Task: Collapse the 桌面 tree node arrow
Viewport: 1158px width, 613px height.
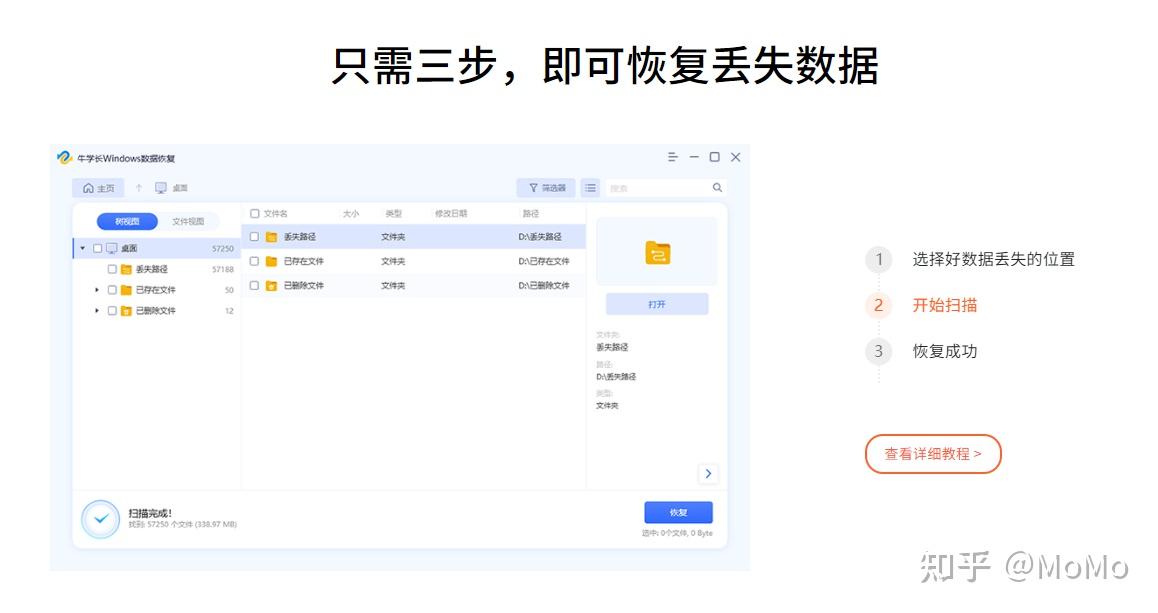Action: pyautogui.click(x=83, y=248)
